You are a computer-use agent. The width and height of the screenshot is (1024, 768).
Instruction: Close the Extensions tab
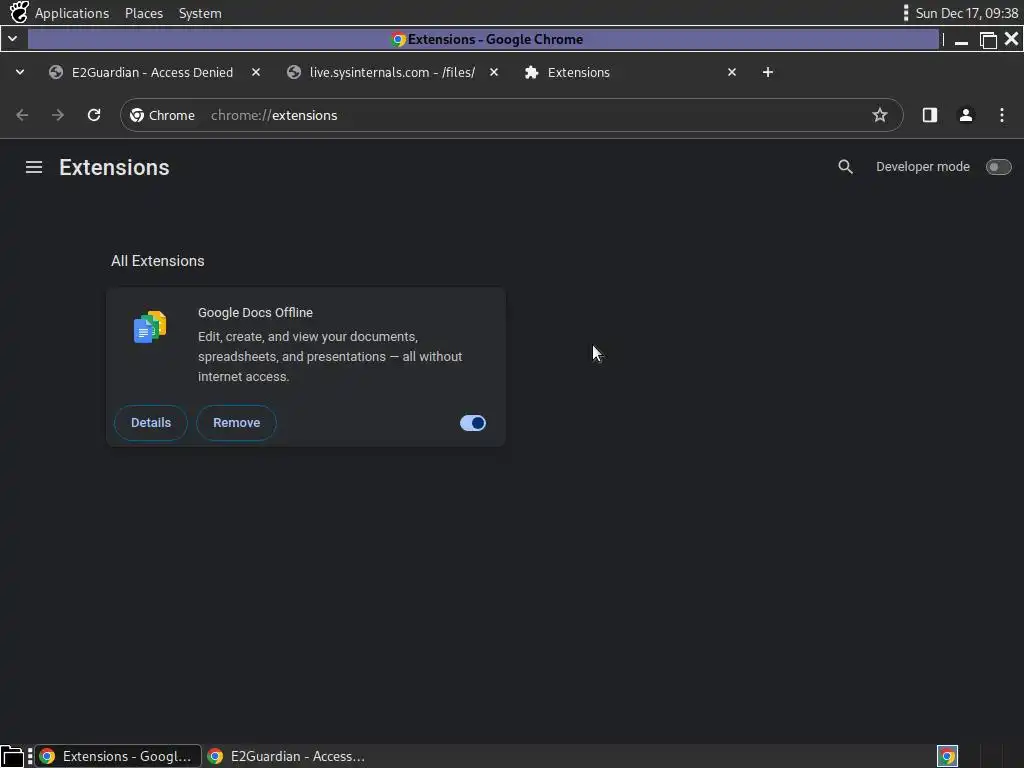coord(732,72)
